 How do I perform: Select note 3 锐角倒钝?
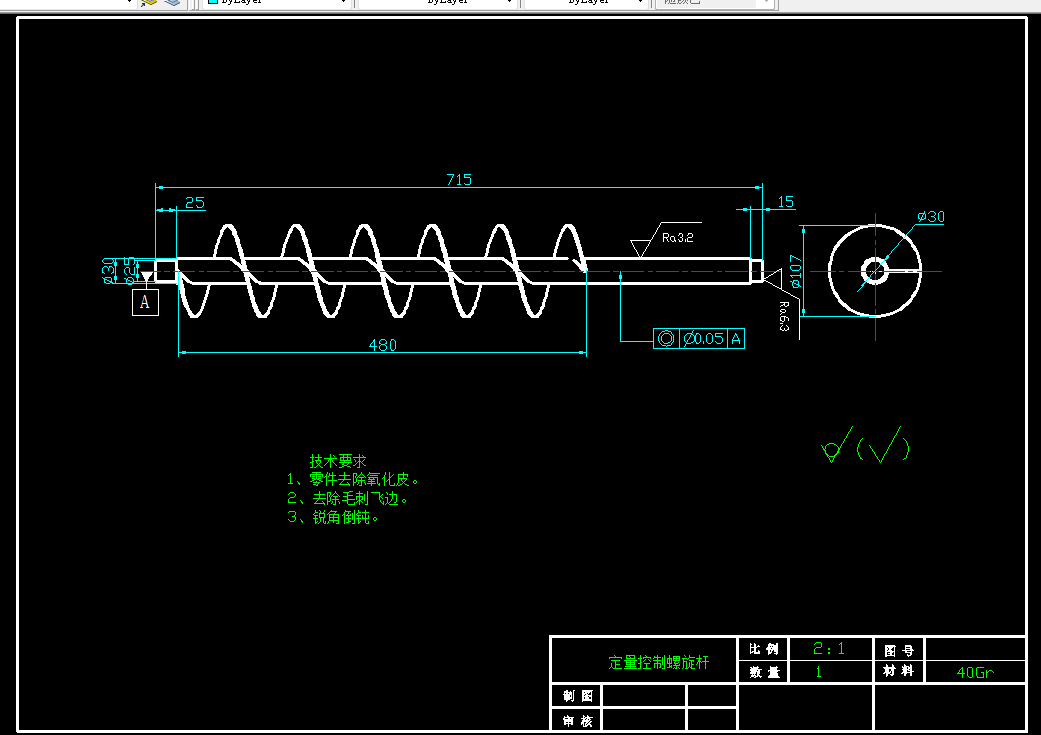click(333, 517)
